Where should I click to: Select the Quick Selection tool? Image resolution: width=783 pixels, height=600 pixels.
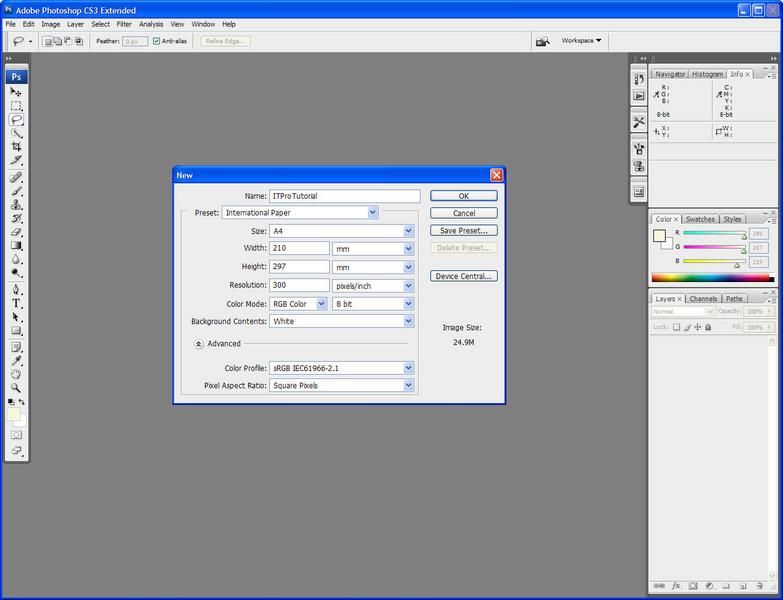click(x=16, y=133)
